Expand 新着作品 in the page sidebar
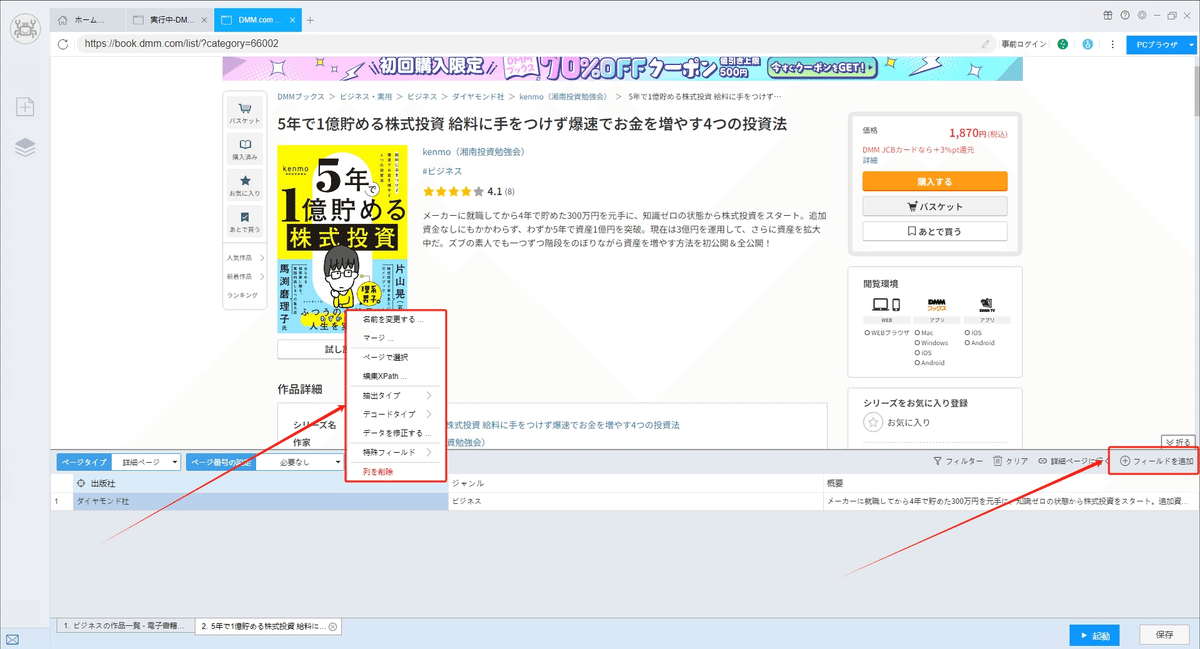Screen dimensions: 1200x649 (x=244, y=276)
